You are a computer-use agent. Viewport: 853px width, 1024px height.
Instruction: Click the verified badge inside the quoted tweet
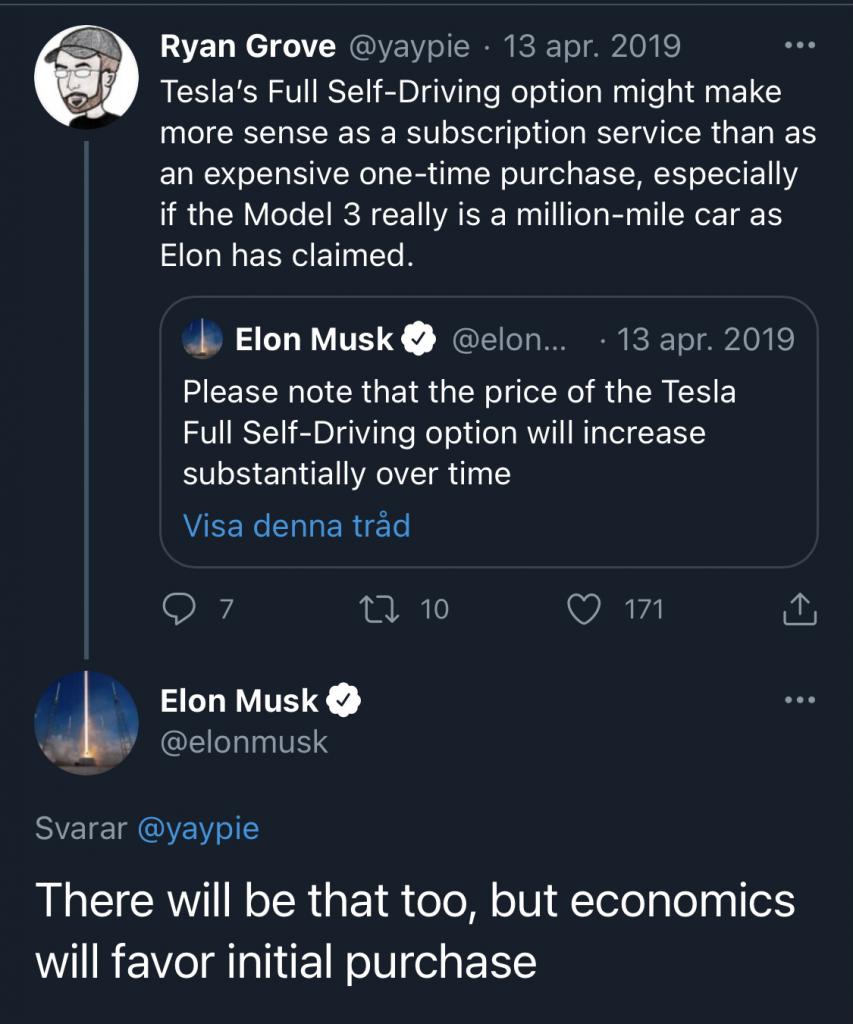[x=418, y=339]
